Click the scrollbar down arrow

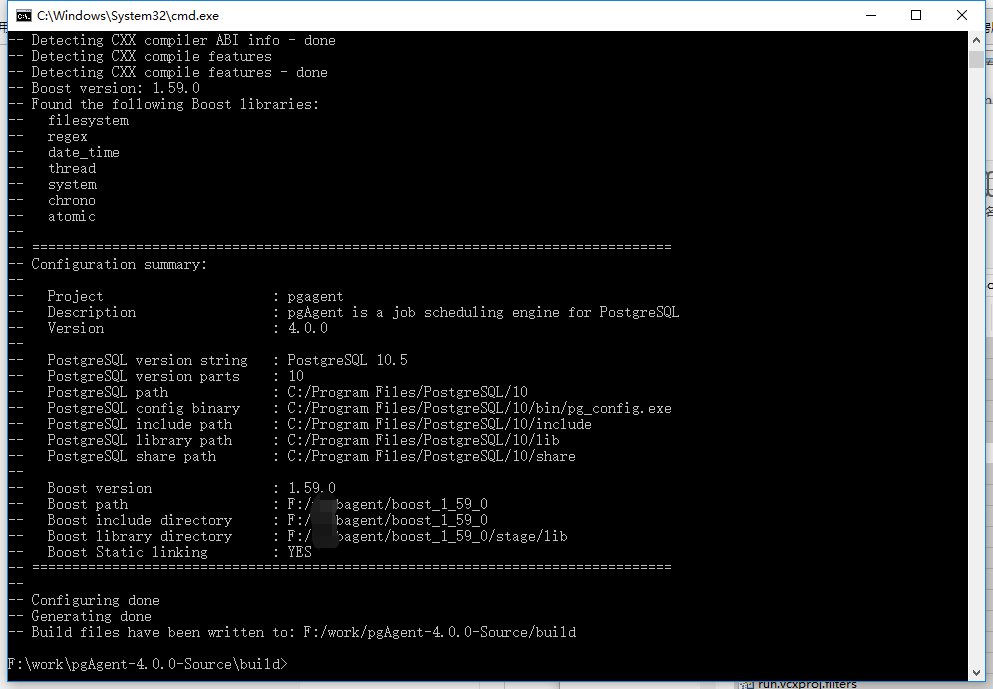pyautogui.click(x=976, y=673)
